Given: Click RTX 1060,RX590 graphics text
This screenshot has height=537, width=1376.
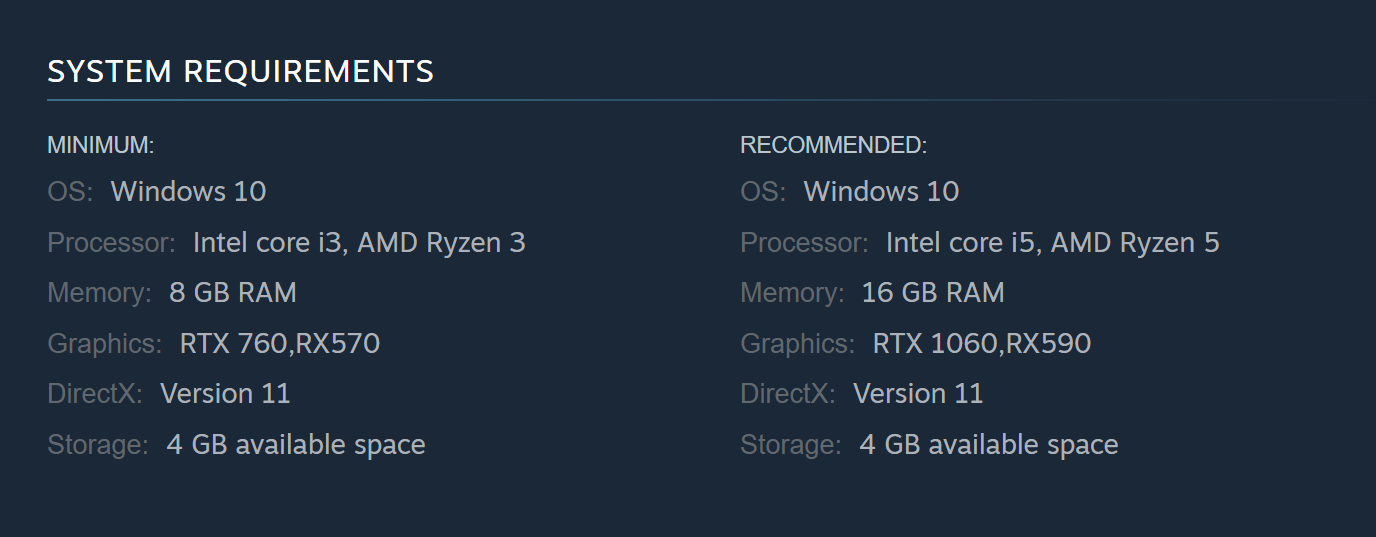Looking at the screenshot, I should 982,344.
